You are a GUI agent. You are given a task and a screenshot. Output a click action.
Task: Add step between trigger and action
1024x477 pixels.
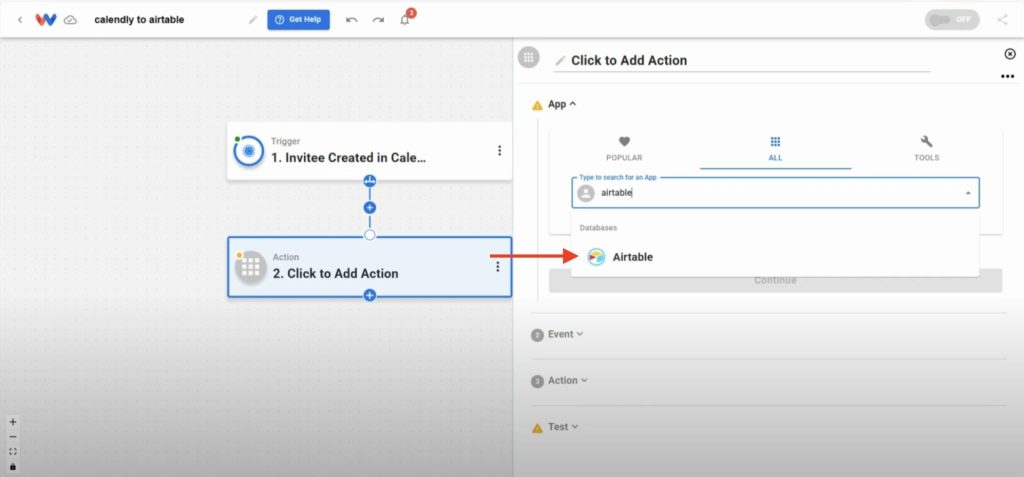[x=370, y=208]
